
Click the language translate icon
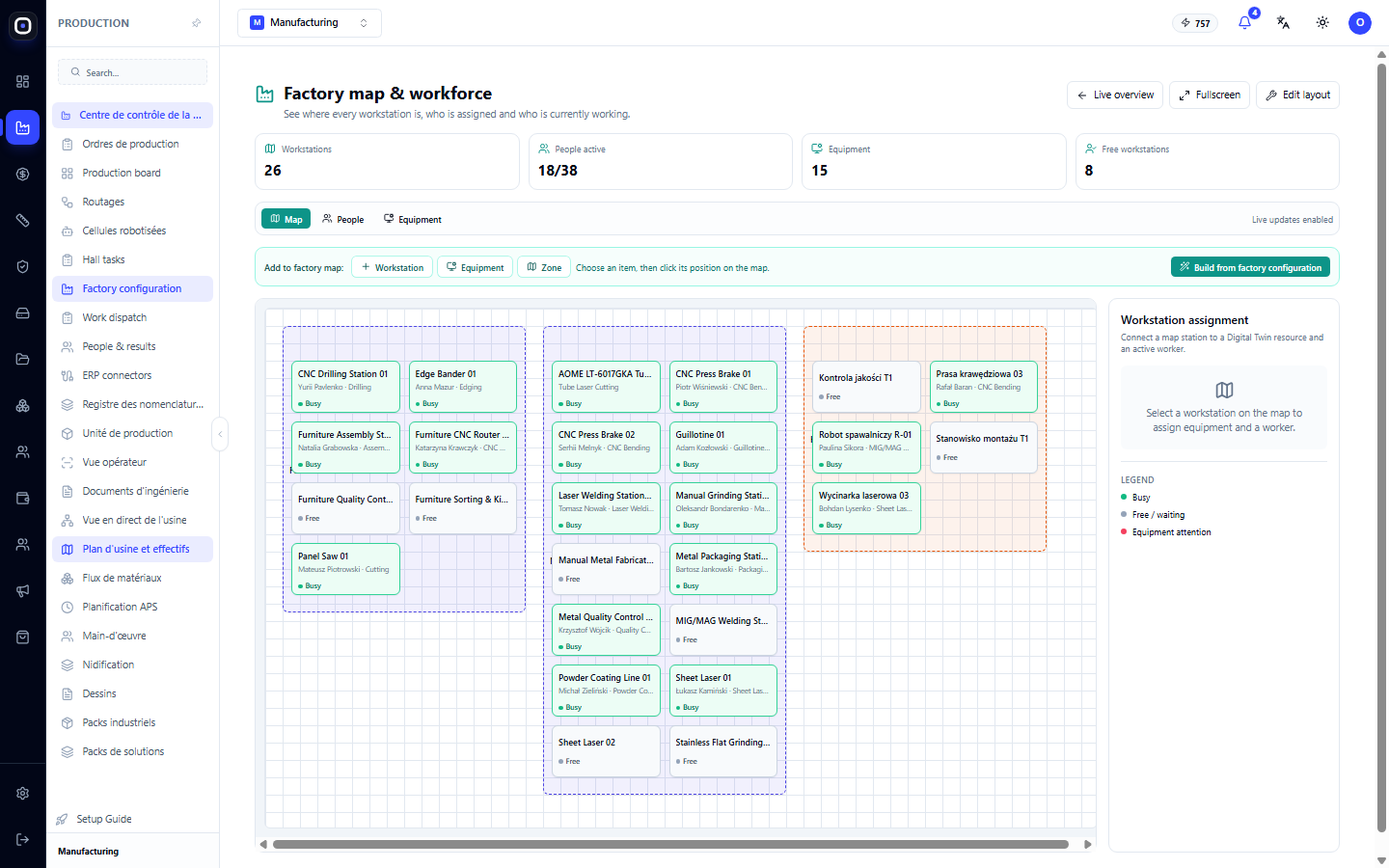[x=1283, y=22]
